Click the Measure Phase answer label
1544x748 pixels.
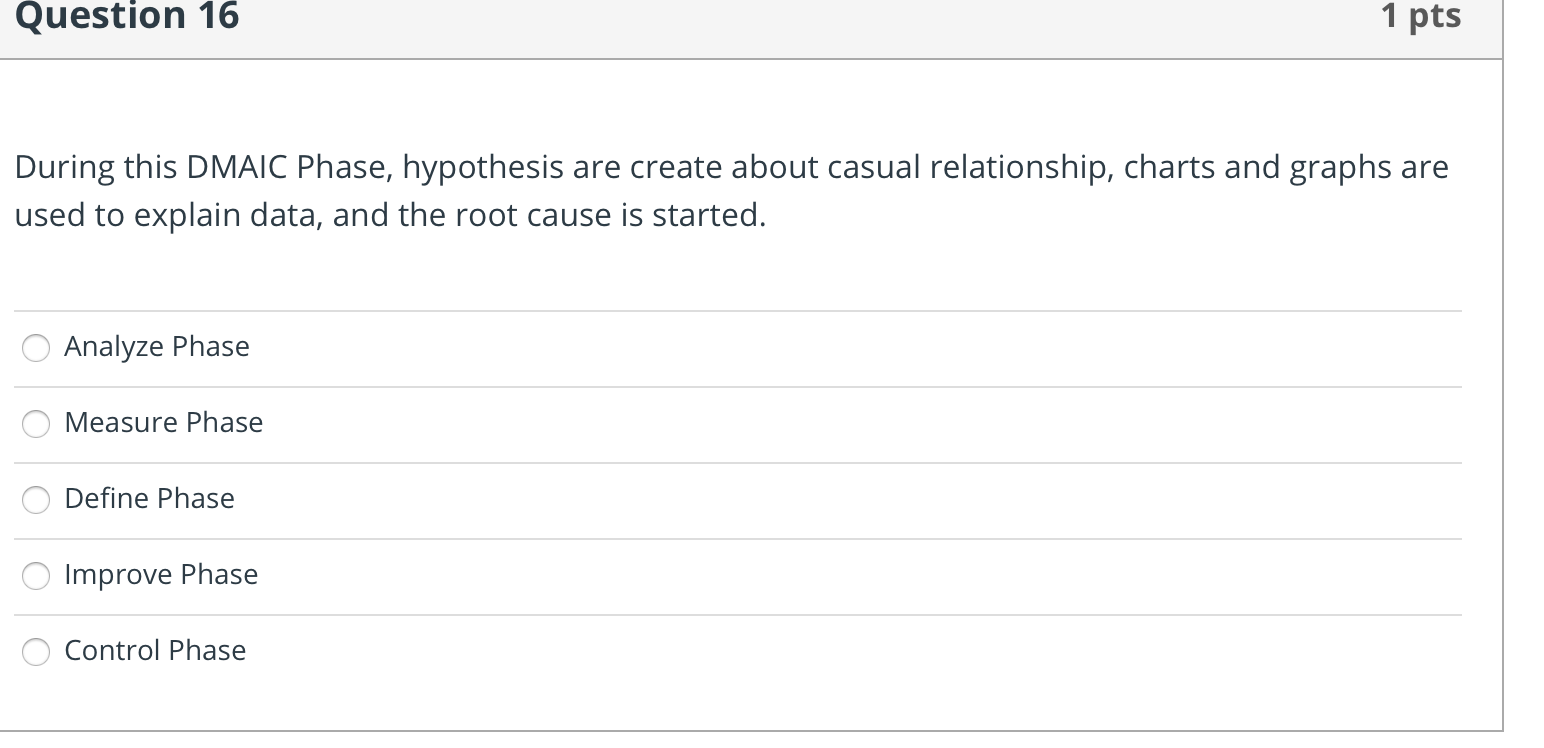point(163,423)
